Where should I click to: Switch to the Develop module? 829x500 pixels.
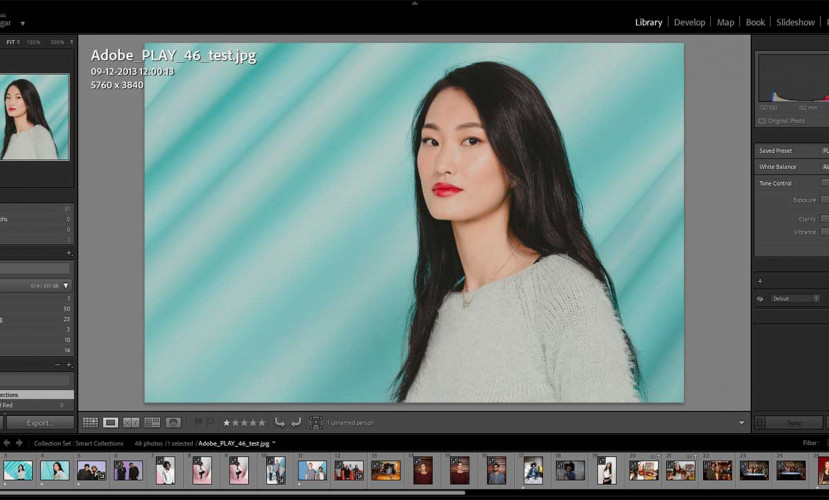689,22
